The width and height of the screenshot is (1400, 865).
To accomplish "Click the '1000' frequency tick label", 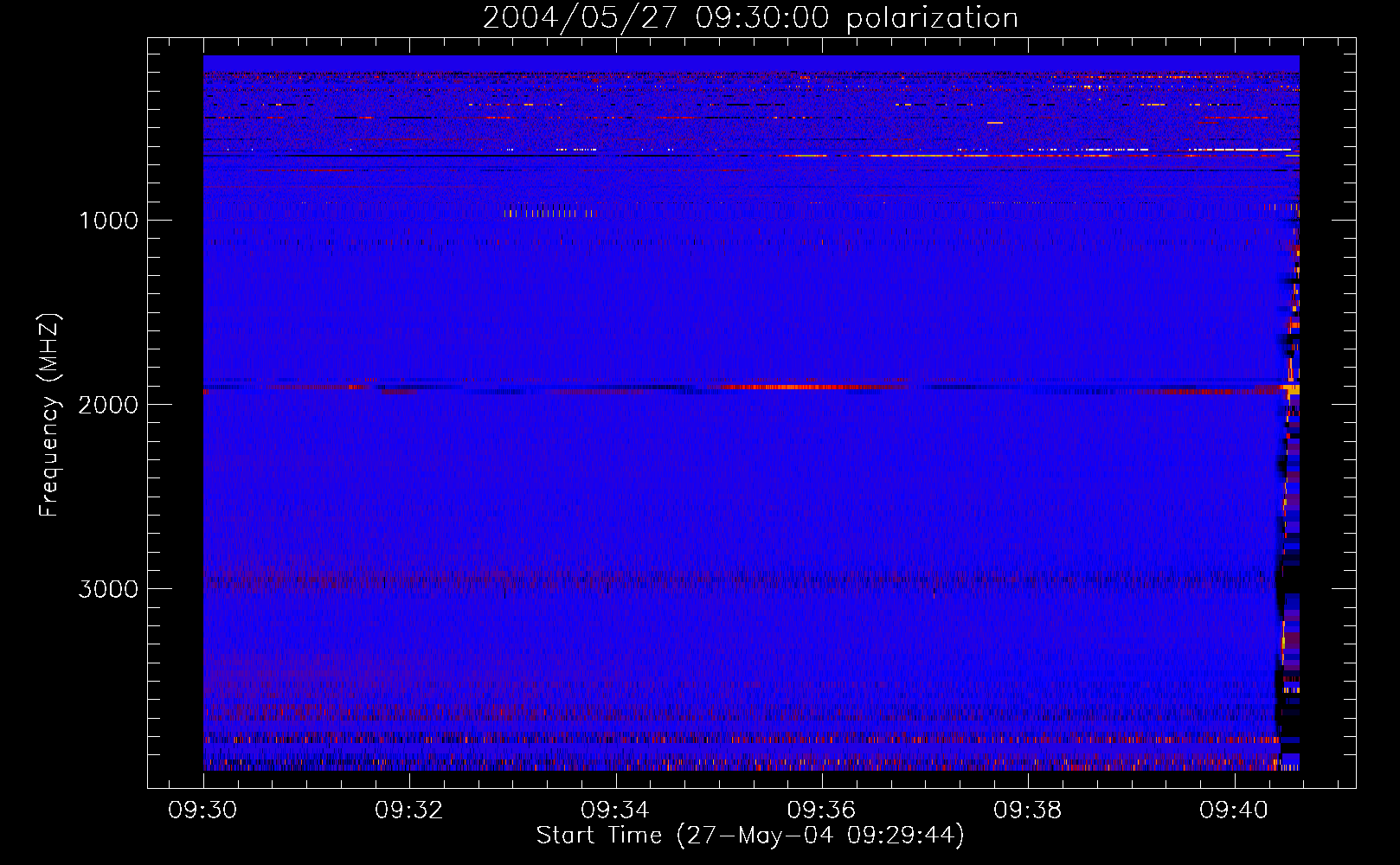I will tap(109, 221).
